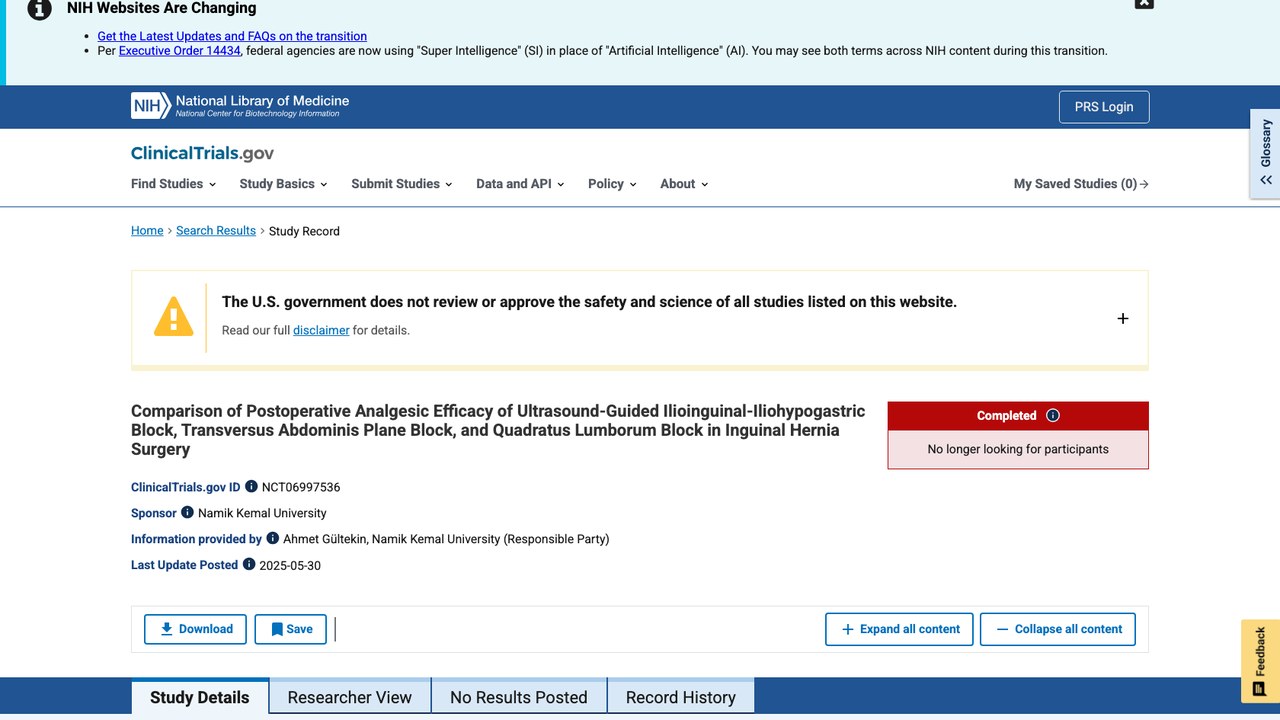
Task: Close the NIH Websites Are Changing banner
Action: (1144, 3)
